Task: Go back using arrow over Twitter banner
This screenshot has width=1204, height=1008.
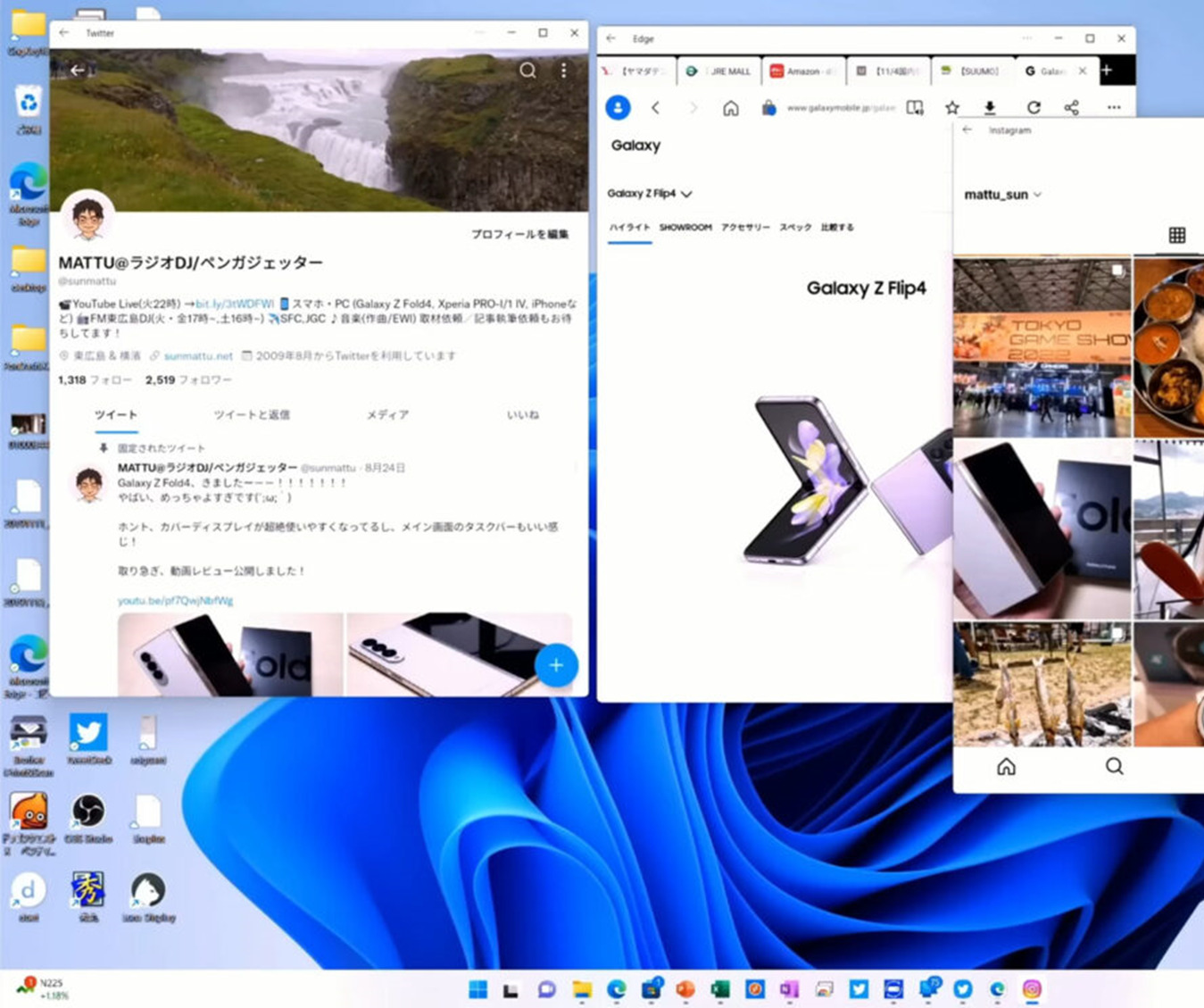Action: pyautogui.click(x=78, y=70)
